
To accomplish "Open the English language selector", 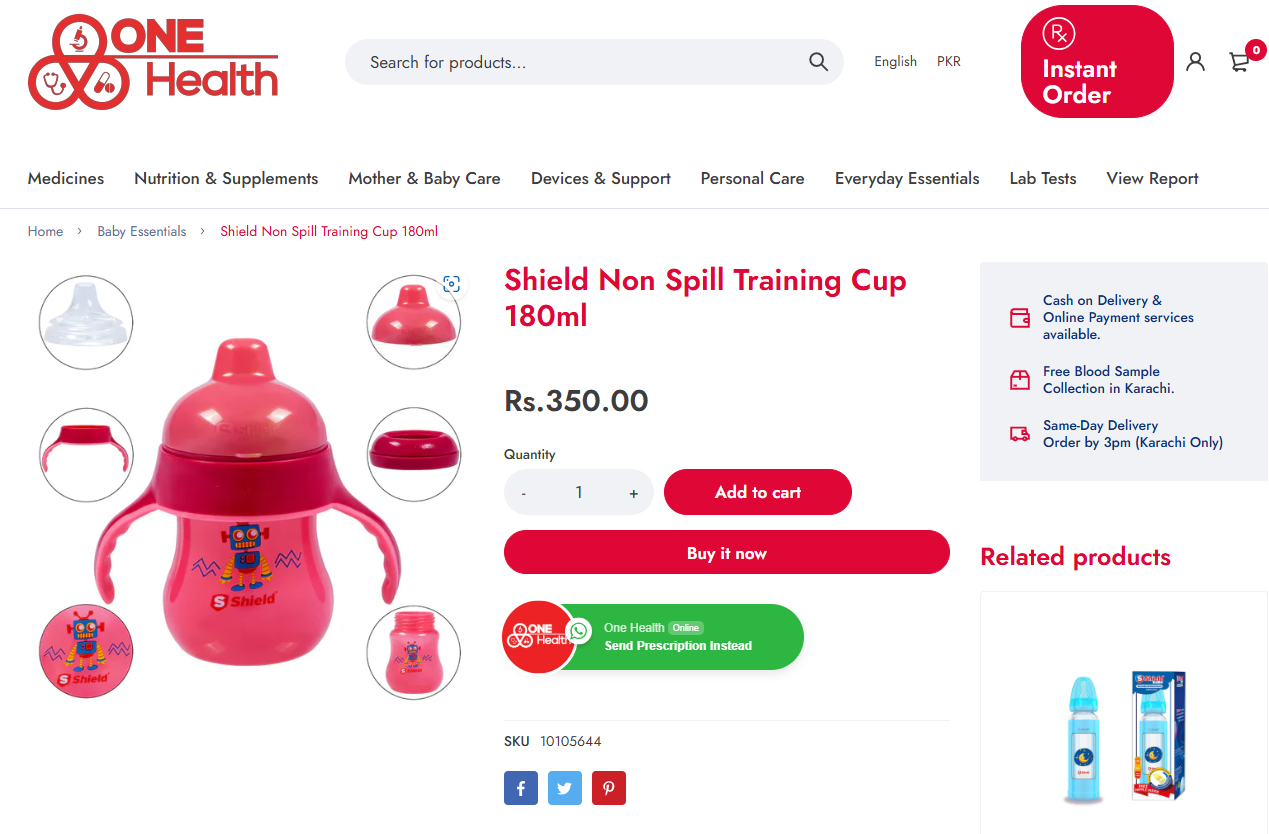I will click(895, 62).
